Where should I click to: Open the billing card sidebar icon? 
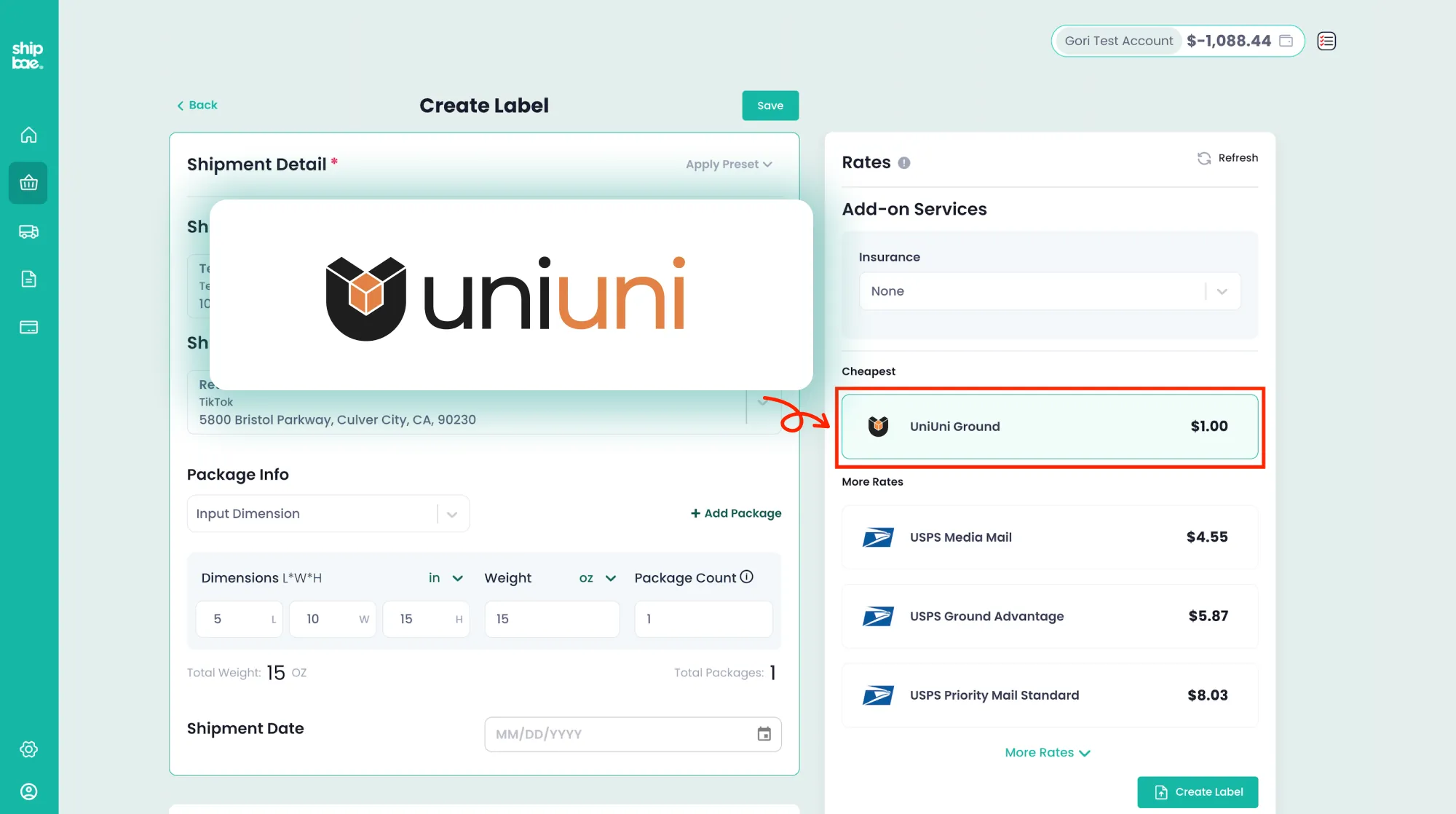(x=28, y=327)
